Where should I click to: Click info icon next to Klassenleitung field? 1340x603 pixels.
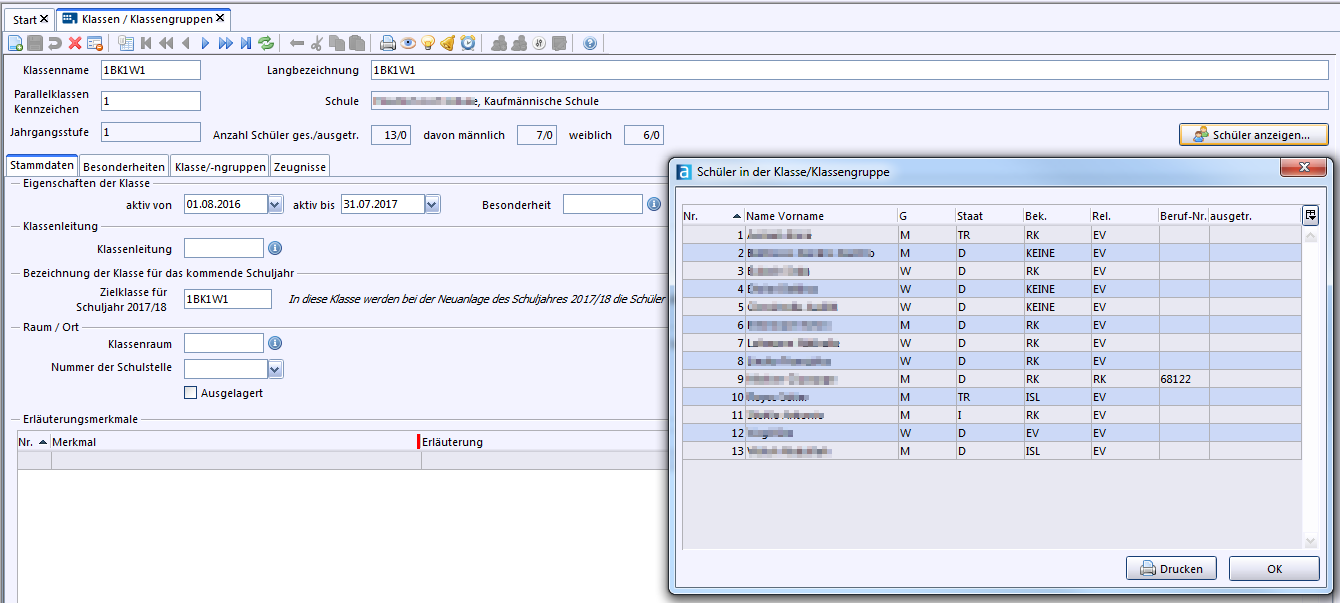(275, 248)
